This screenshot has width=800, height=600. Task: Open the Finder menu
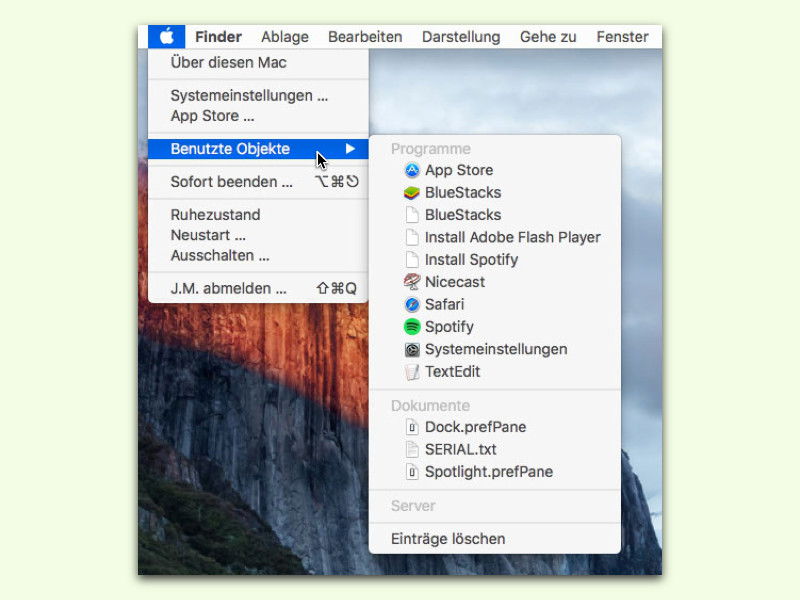coord(218,37)
